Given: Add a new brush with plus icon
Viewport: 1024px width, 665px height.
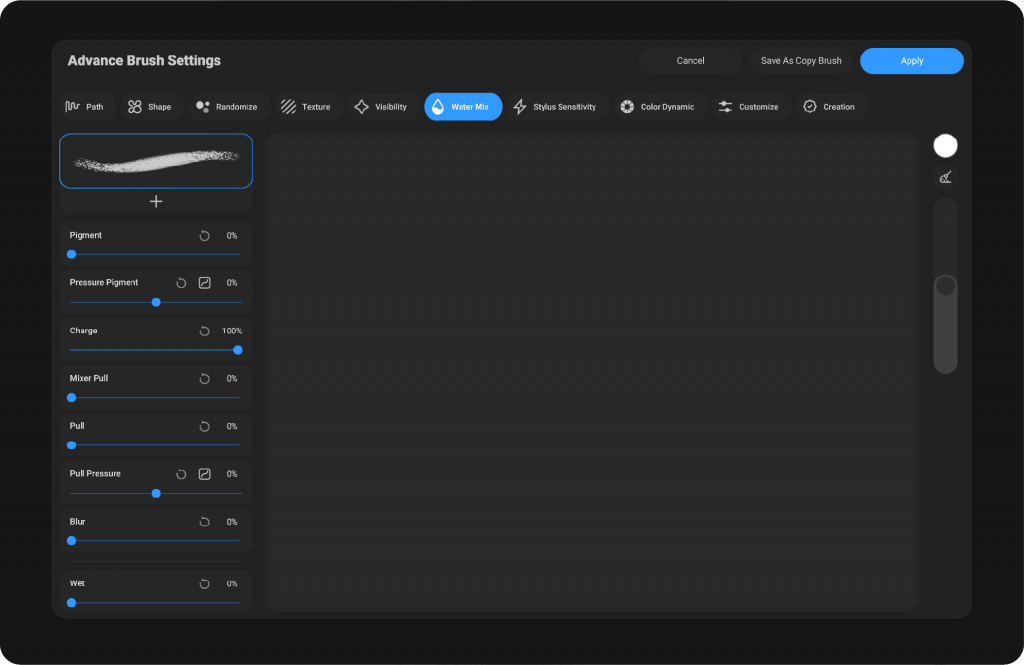Looking at the screenshot, I should 156,202.
